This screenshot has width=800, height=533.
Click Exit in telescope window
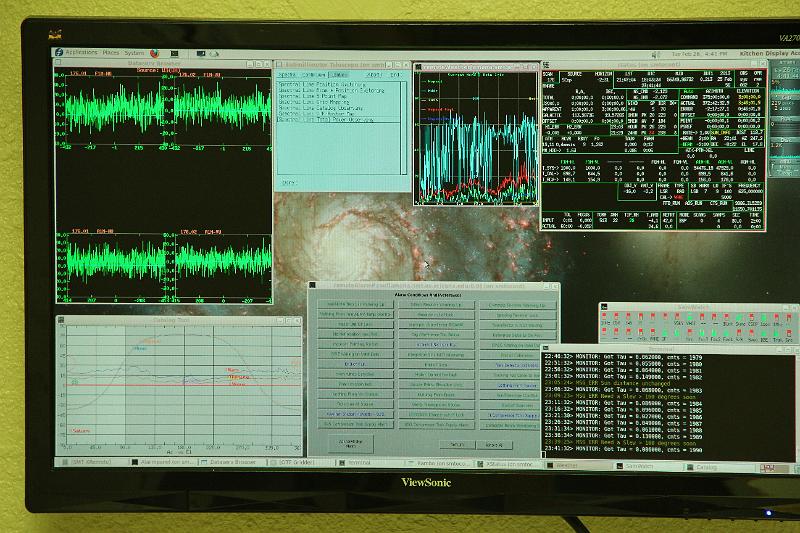click(395, 75)
